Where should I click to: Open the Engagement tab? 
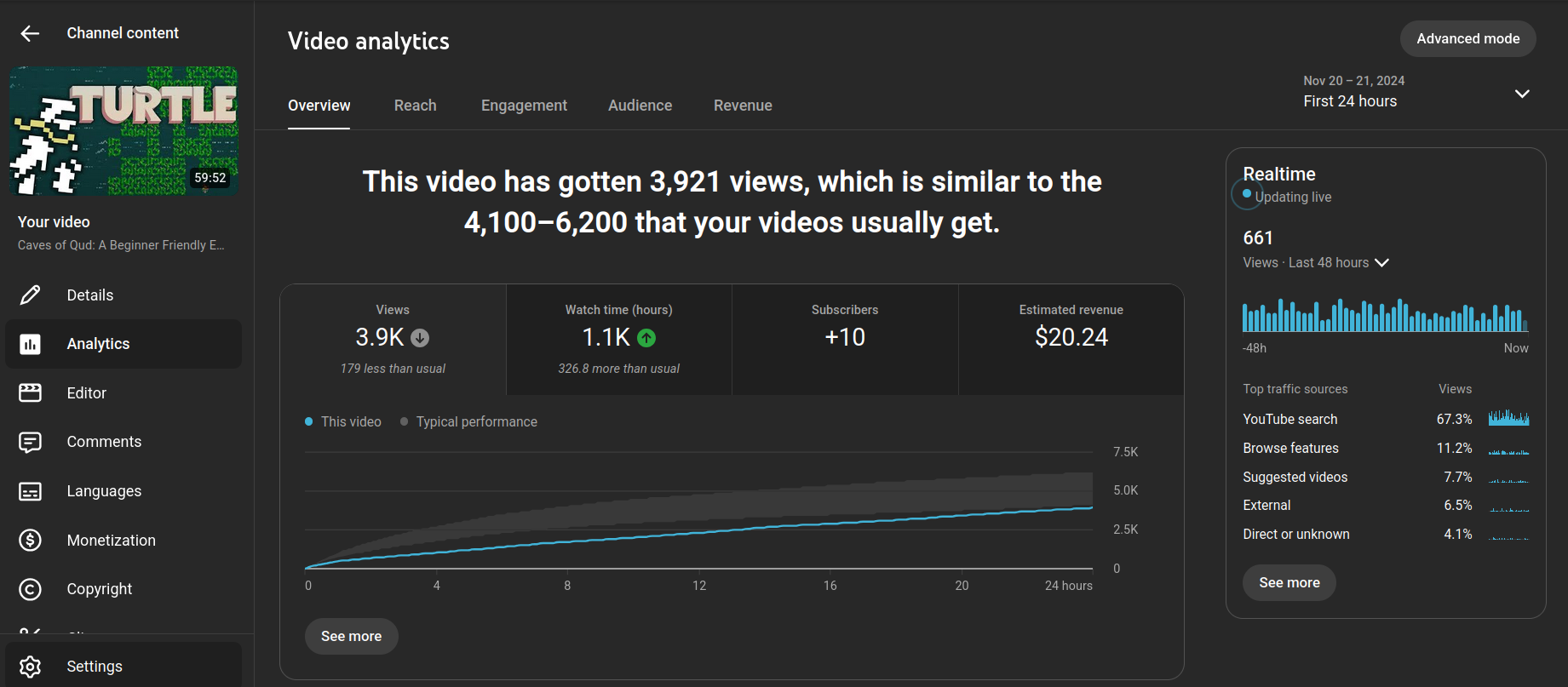[x=524, y=106]
